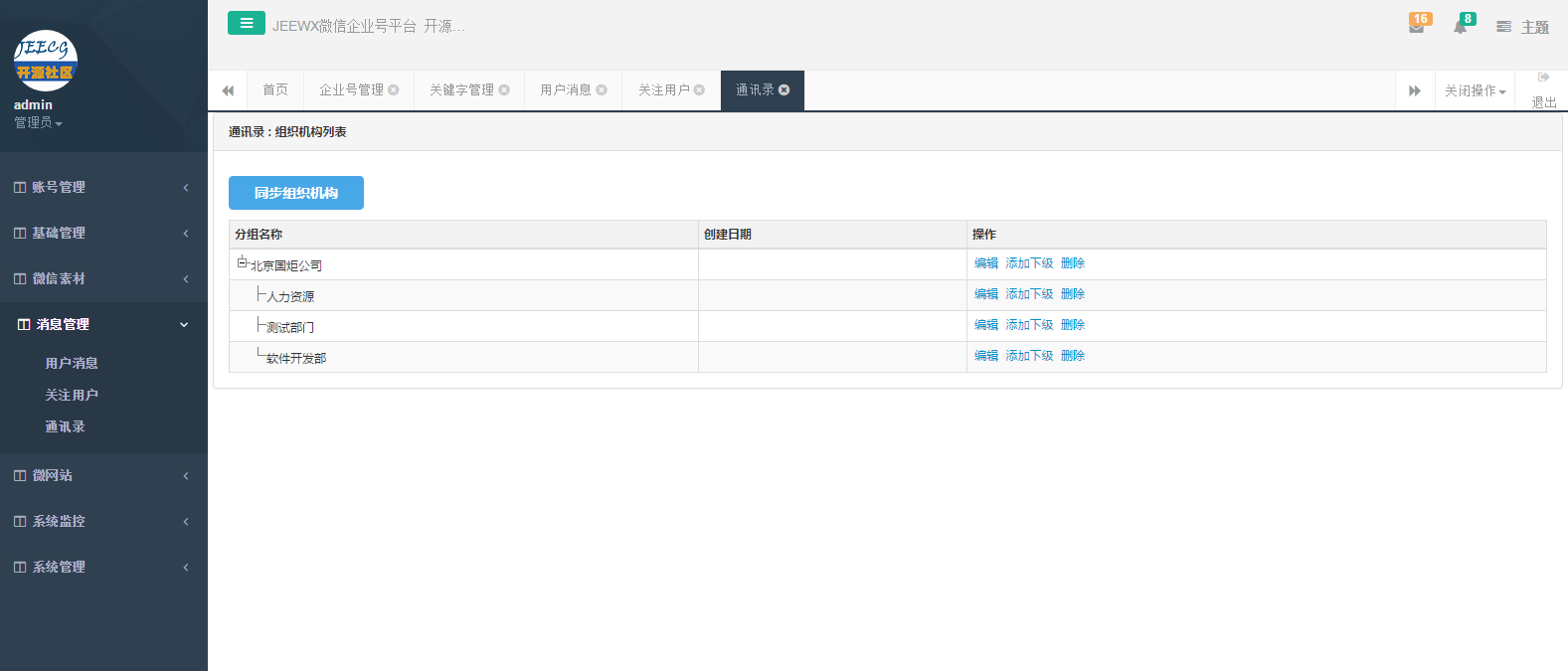Delete the 北京国炬公司 row
Viewport: 1568px width, 671px height.
[x=1073, y=263]
